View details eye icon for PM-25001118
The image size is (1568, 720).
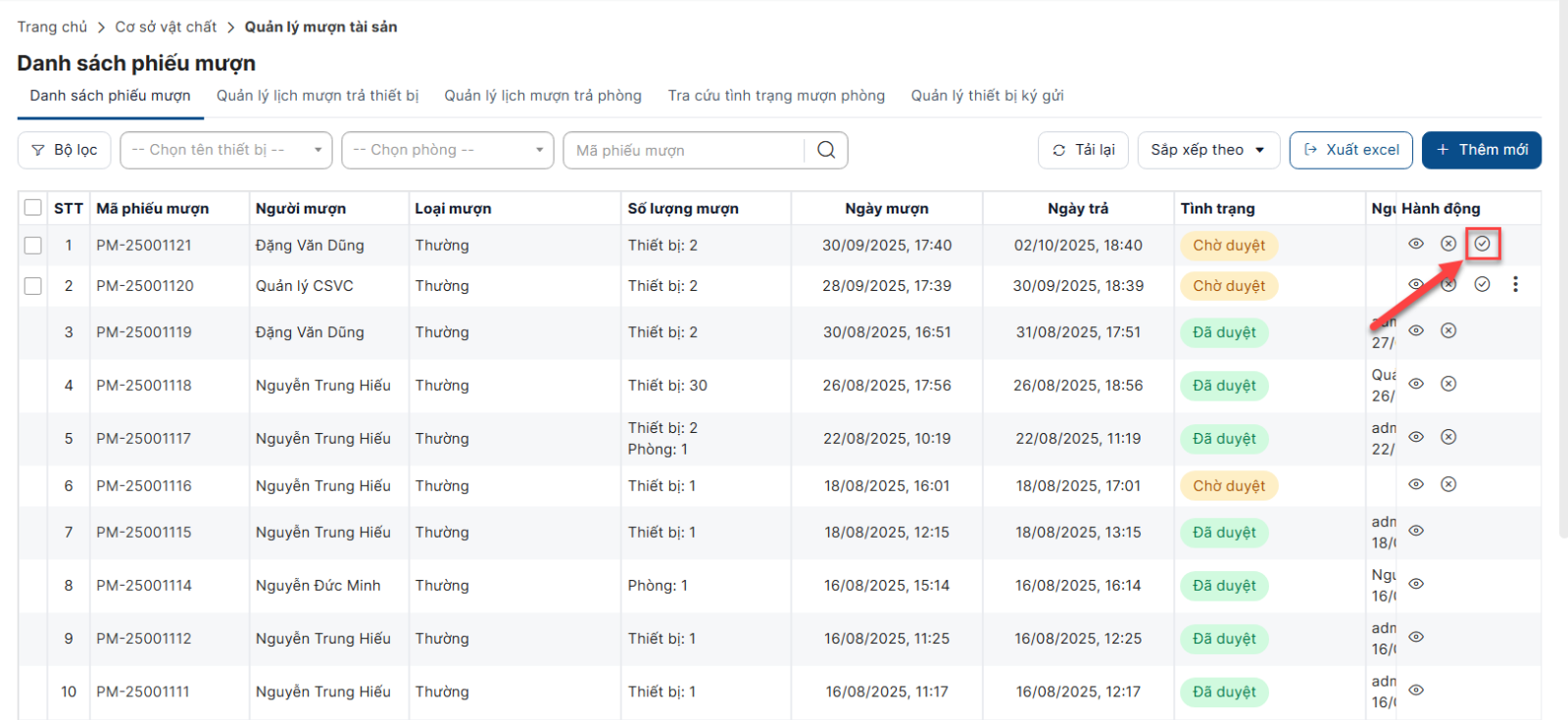click(1416, 384)
